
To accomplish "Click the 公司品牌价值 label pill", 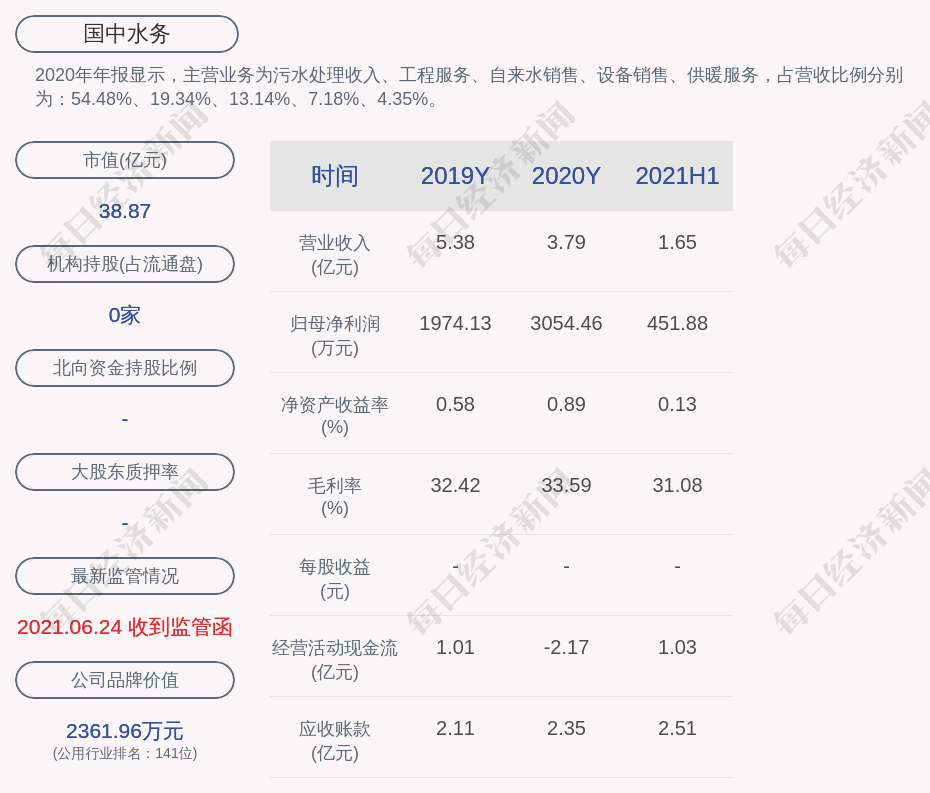I will pyautogui.click(x=125, y=680).
